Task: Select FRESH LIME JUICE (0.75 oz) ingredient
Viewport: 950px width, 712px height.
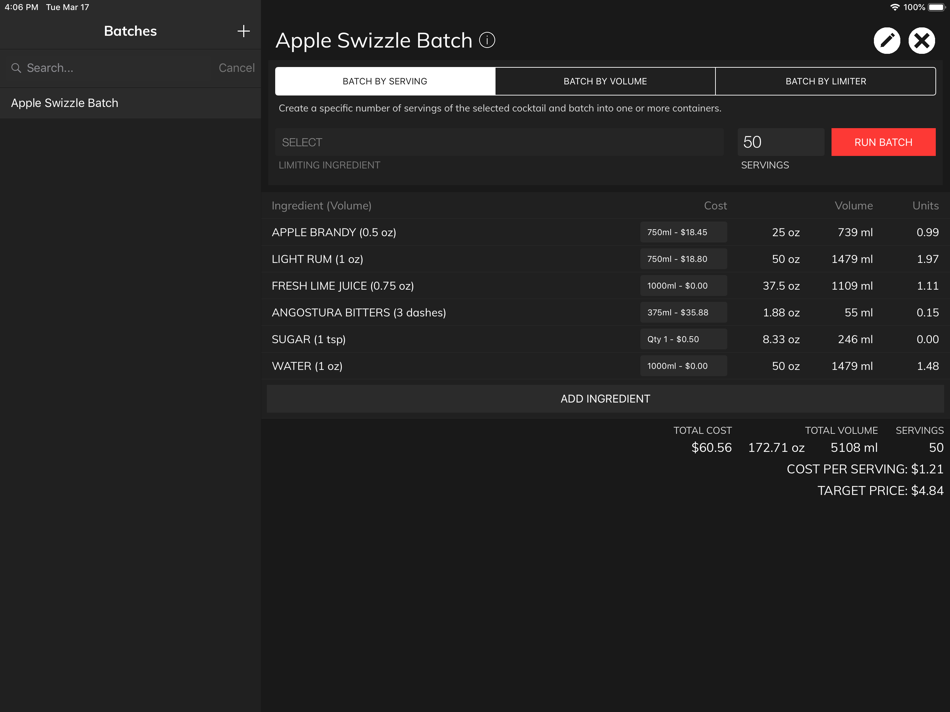Action: point(343,285)
